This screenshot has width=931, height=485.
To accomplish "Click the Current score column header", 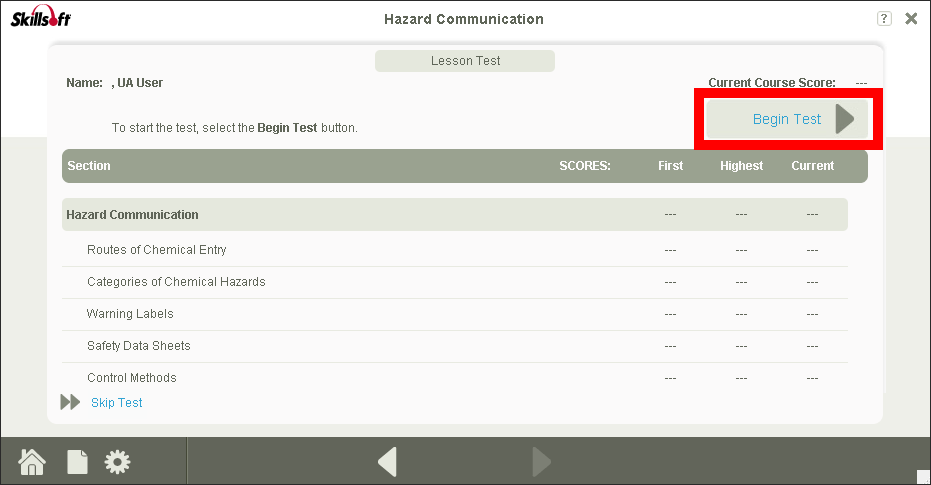I will (812, 166).
